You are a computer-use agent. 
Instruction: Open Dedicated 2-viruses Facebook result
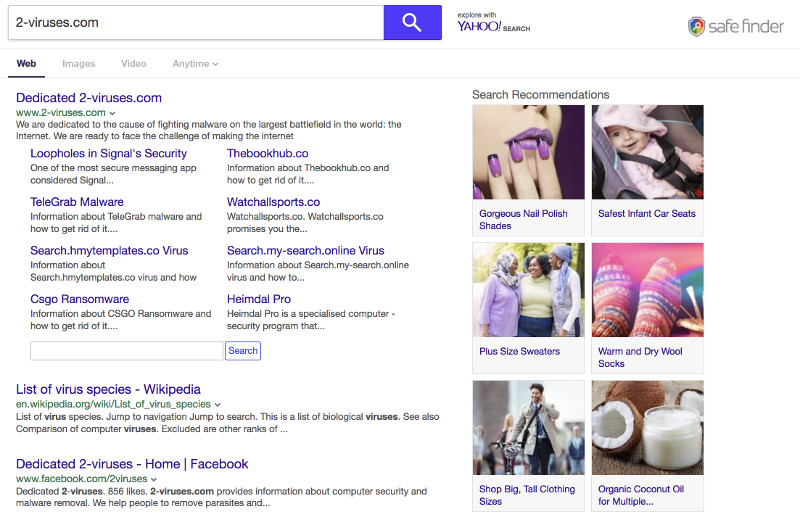[132, 464]
